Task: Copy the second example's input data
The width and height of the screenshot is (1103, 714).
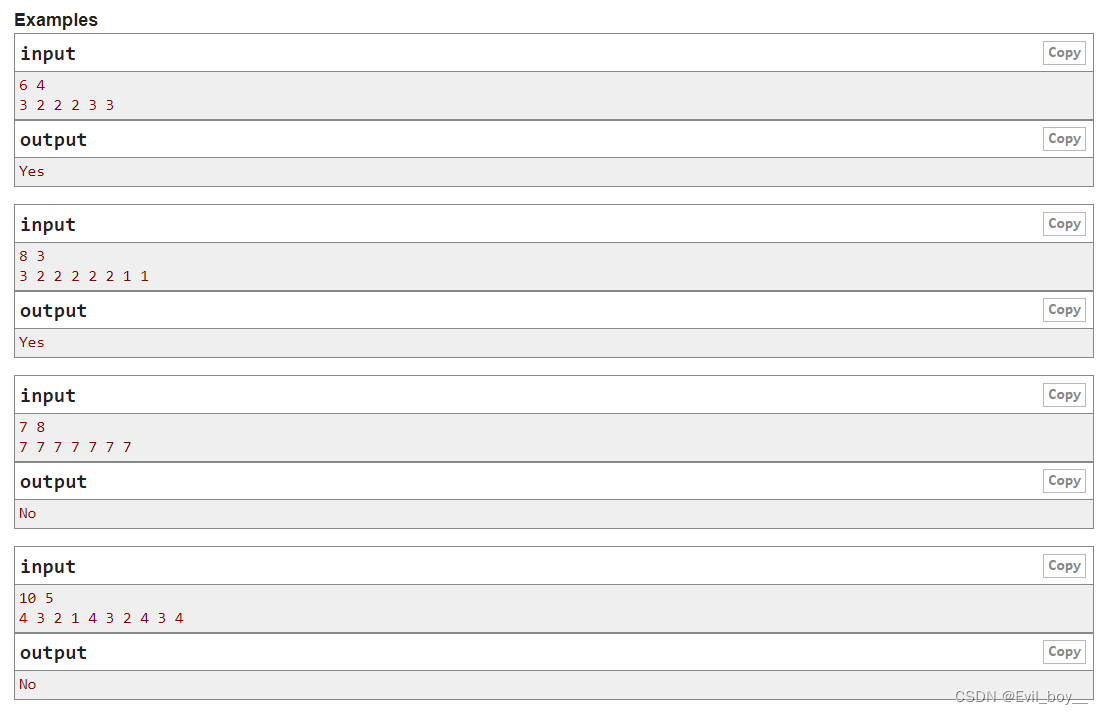Action: (1063, 223)
